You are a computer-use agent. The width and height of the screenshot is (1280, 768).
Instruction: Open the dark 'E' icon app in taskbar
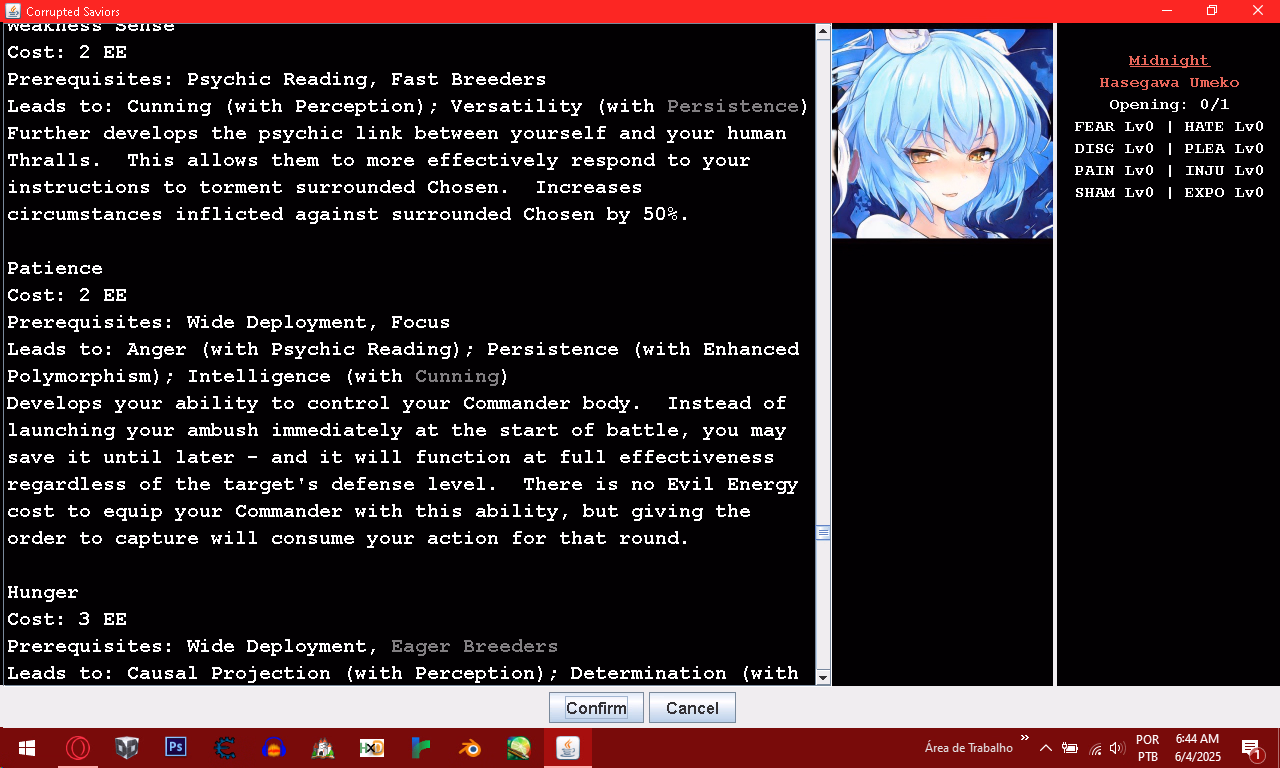225,748
